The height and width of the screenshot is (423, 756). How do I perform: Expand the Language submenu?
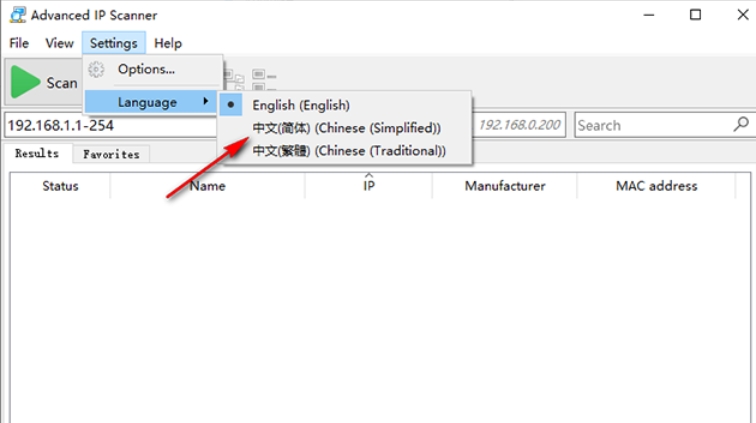tap(150, 102)
